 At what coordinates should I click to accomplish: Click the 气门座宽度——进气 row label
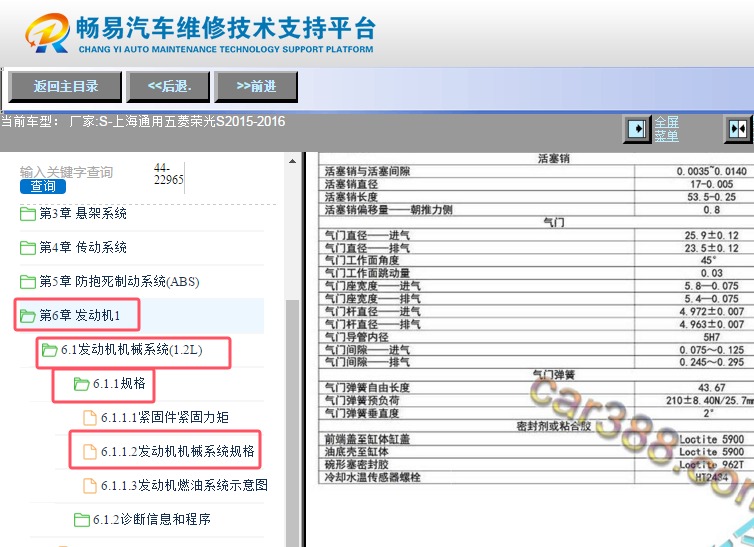tap(372, 286)
